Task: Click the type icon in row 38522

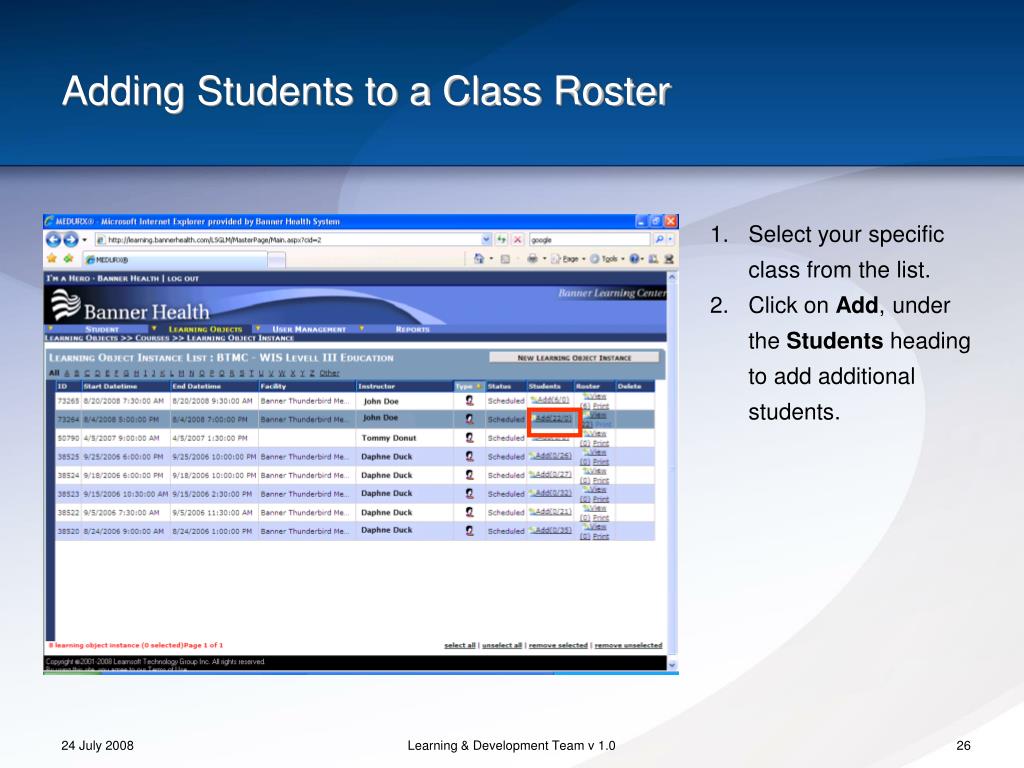Action: point(469,512)
